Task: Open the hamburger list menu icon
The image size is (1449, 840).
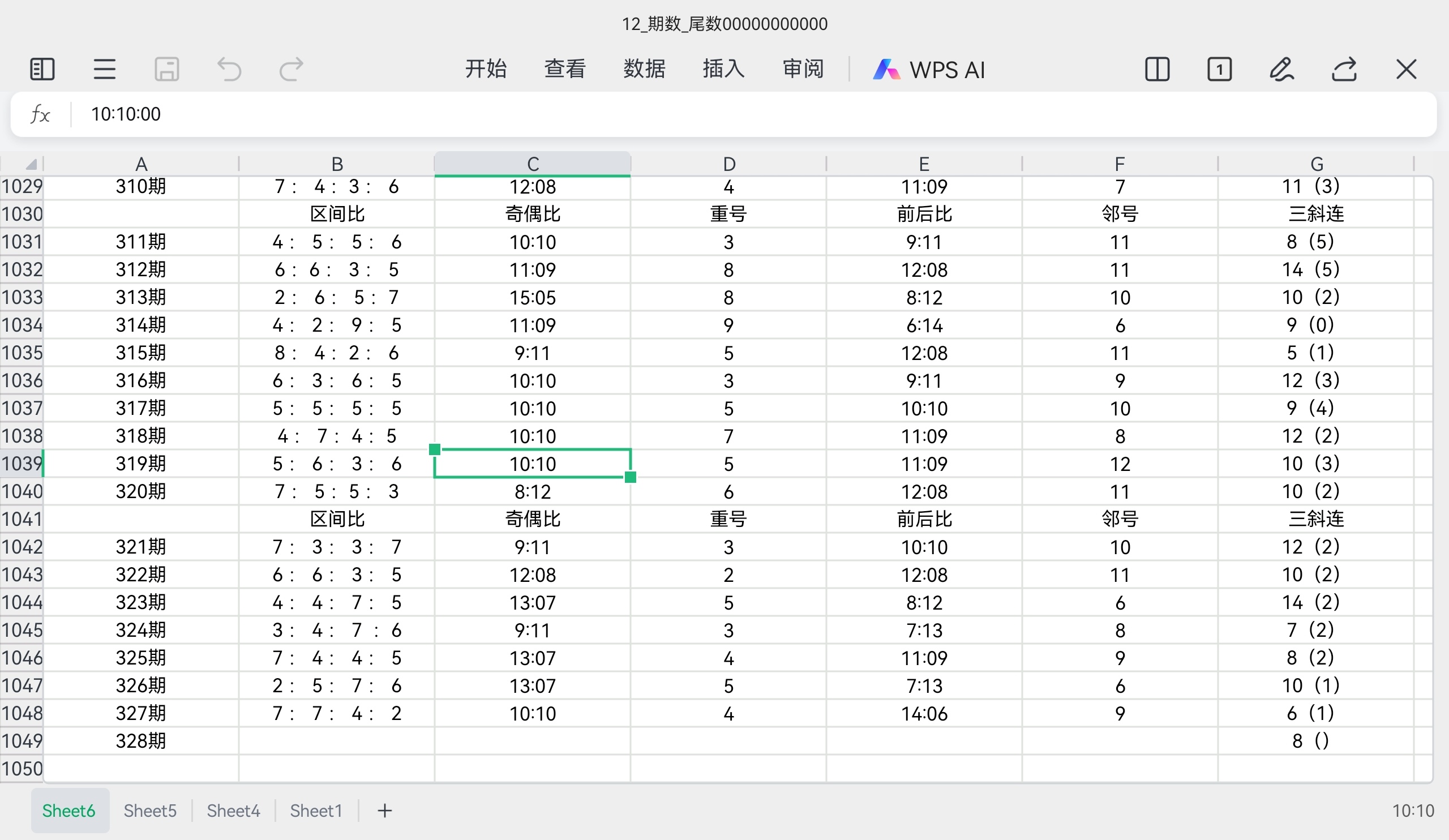Action: point(104,70)
